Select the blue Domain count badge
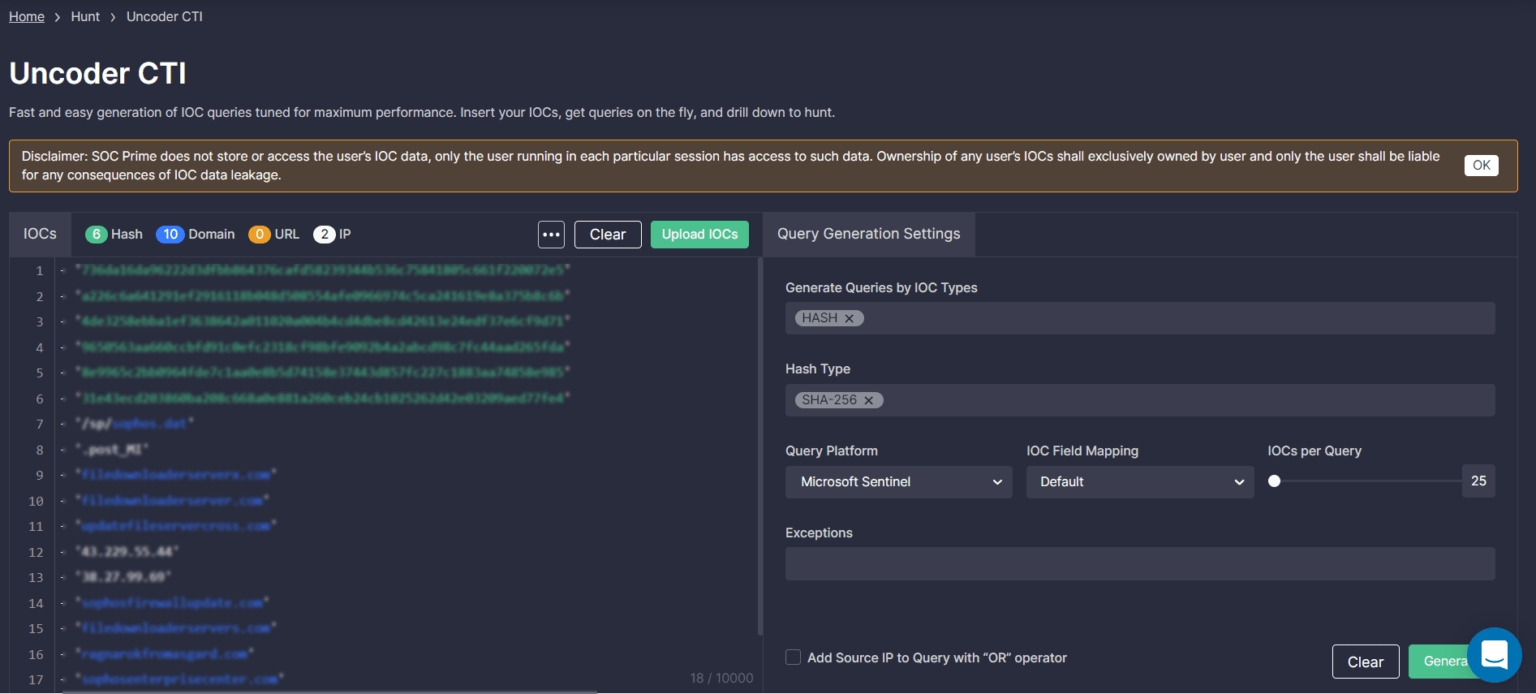1536x694 pixels. [x=170, y=233]
